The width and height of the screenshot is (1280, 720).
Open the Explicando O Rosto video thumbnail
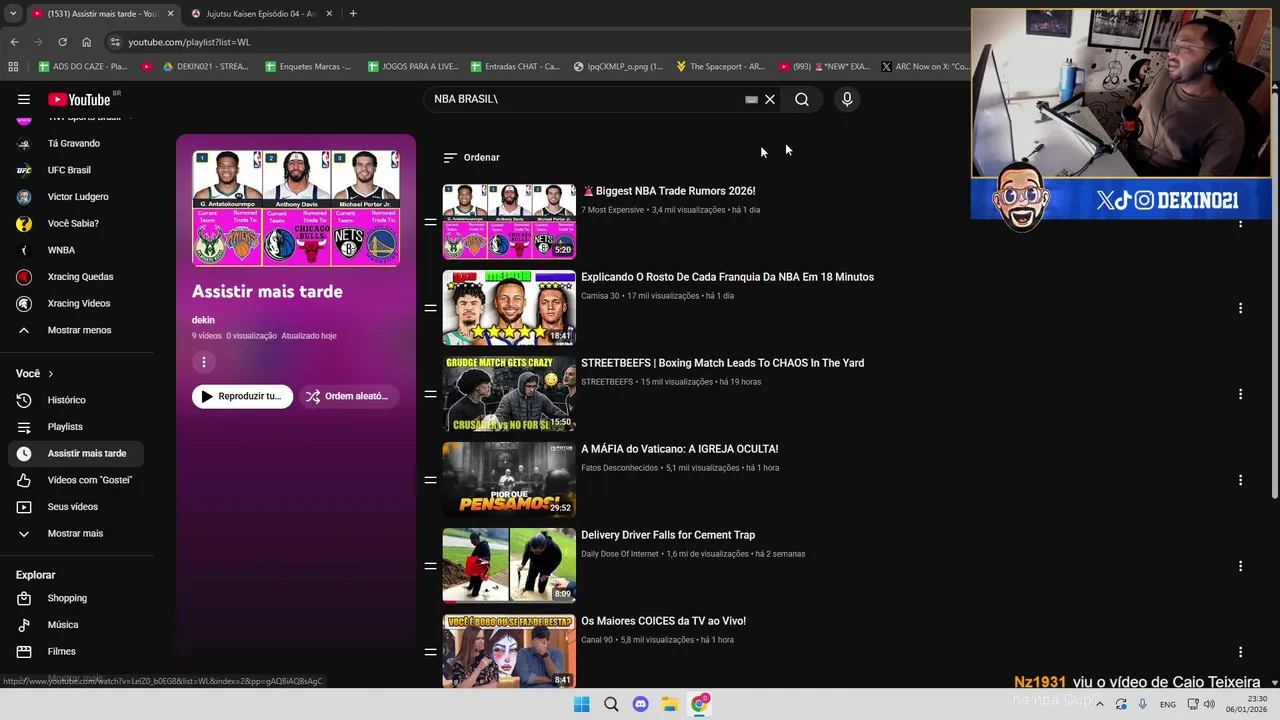point(509,308)
